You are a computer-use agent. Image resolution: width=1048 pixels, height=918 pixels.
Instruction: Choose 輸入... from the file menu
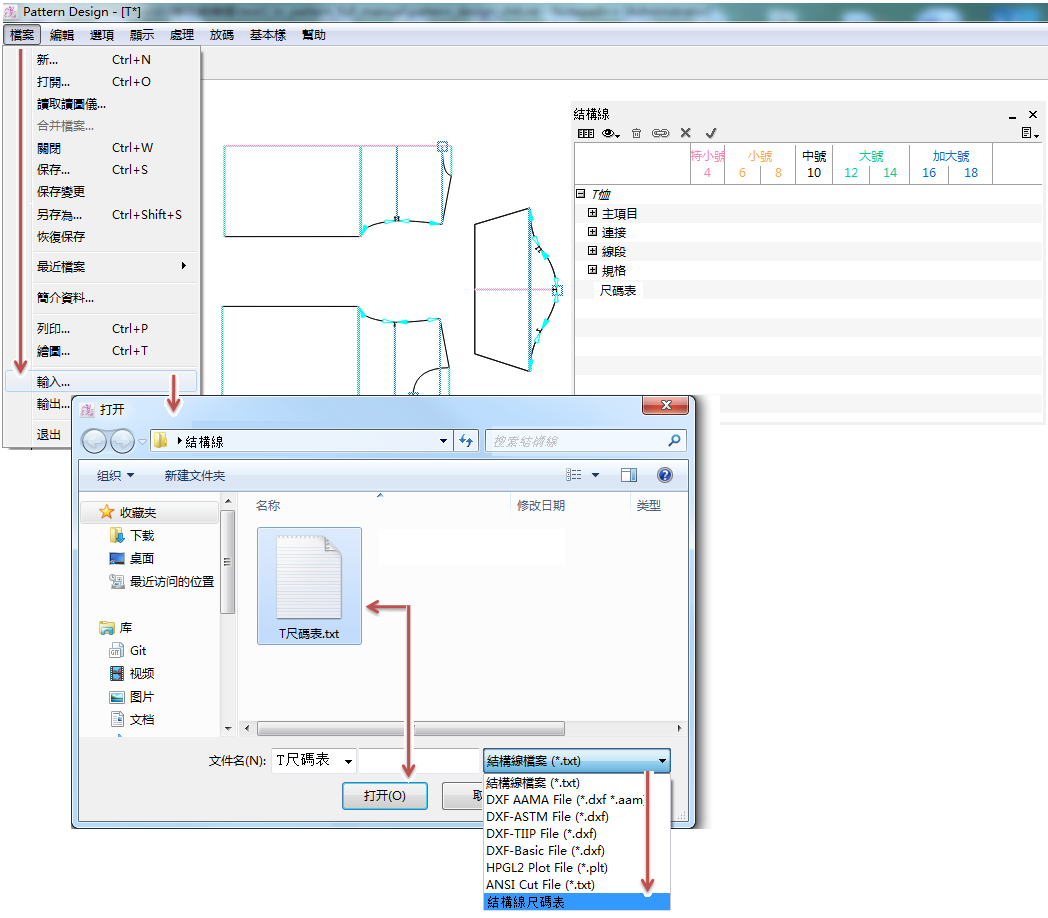pos(100,382)
